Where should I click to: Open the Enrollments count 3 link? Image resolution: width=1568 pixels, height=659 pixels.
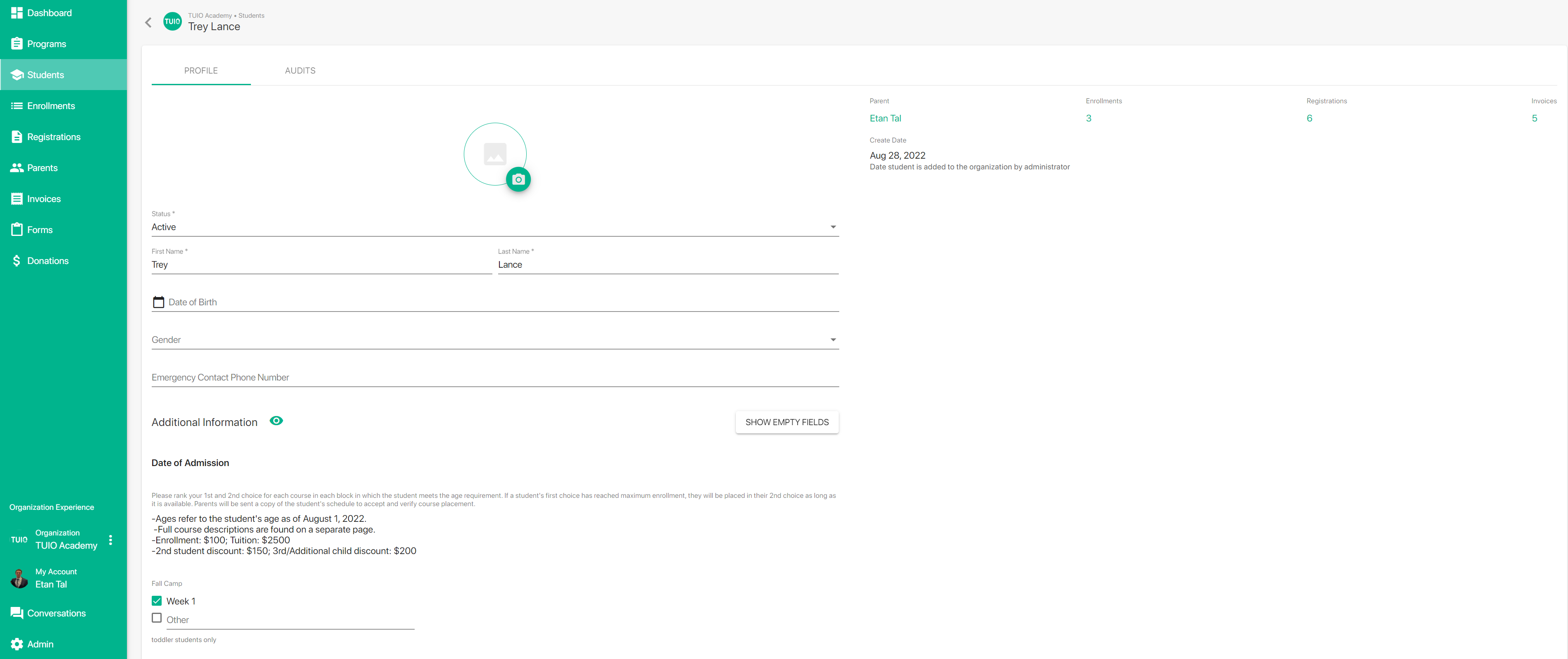(1088, 118)
